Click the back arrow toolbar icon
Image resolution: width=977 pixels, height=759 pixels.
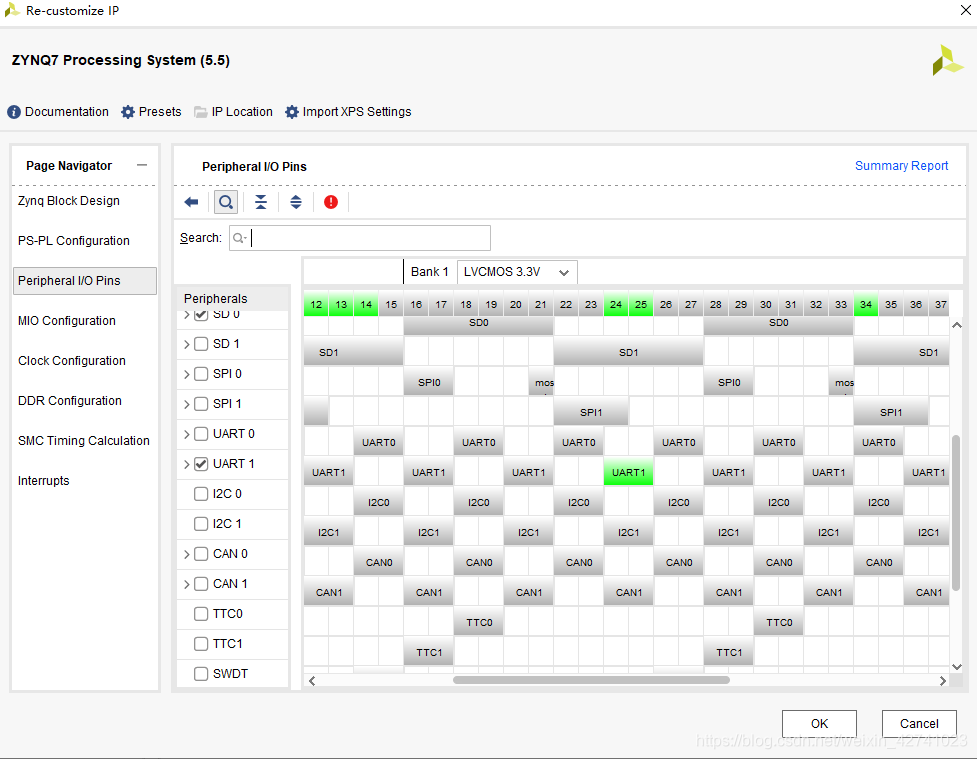click(x=191, y=202)
